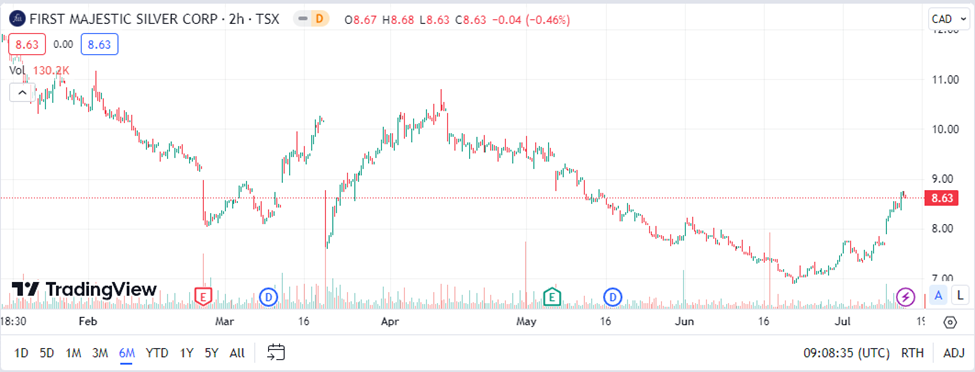This screenshot has height=372, width=975.
Task: Click the 9.00 price axis label
Action: coord(942,179)
